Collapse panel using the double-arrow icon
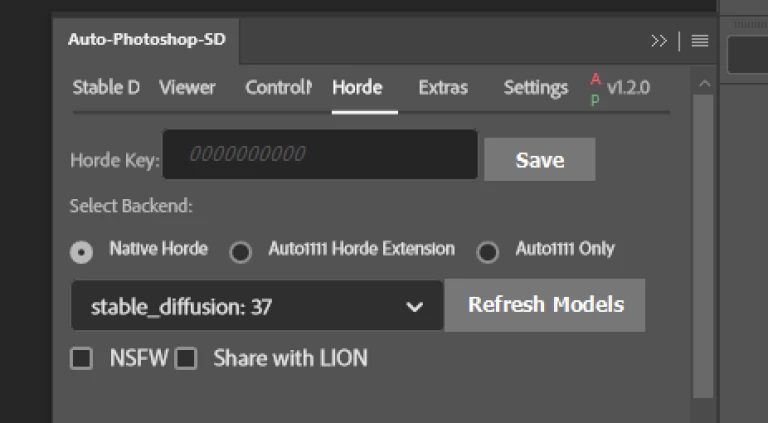 pos(659,41)
